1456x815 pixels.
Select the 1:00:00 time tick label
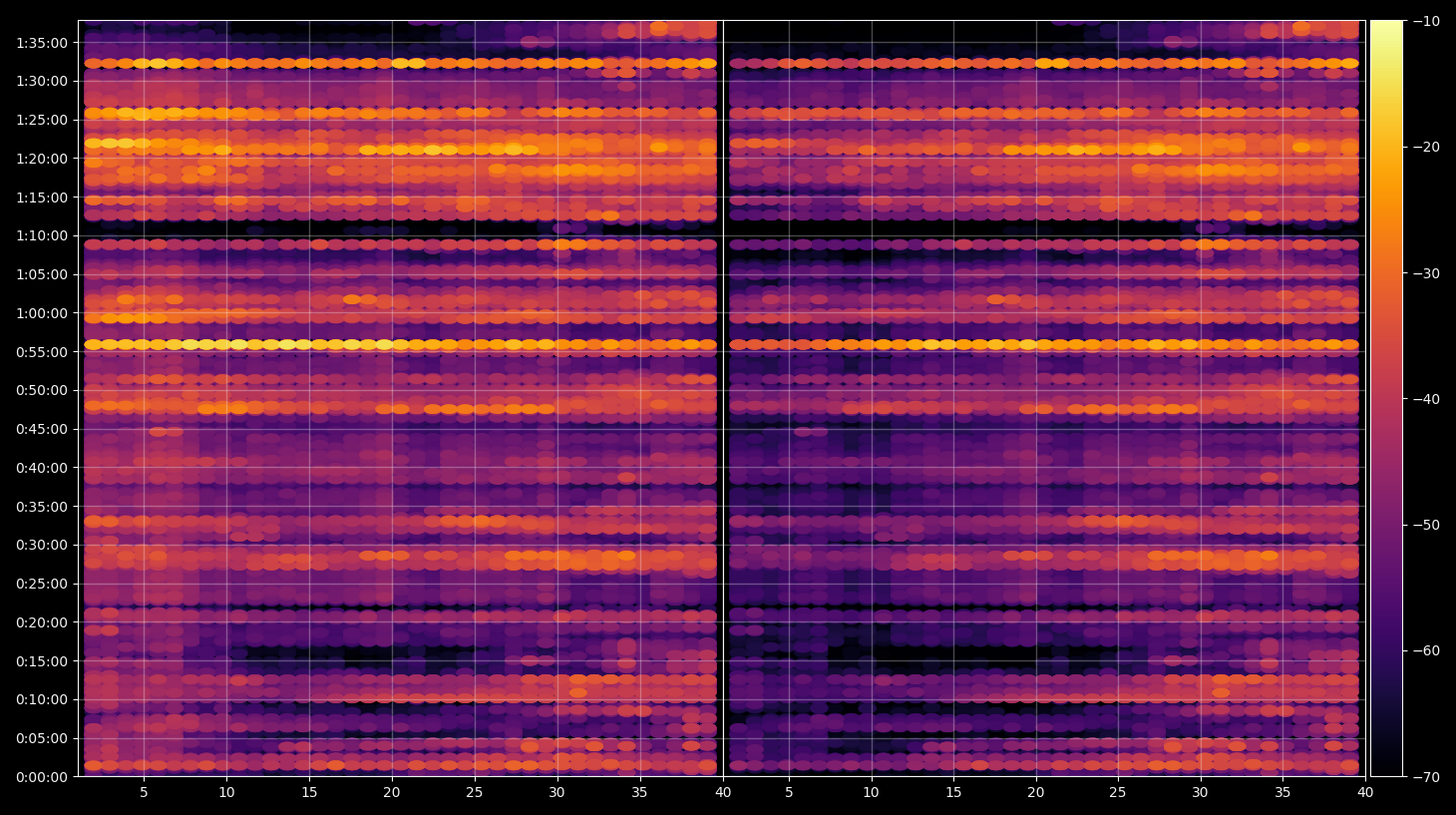click(x=42, y=313)
